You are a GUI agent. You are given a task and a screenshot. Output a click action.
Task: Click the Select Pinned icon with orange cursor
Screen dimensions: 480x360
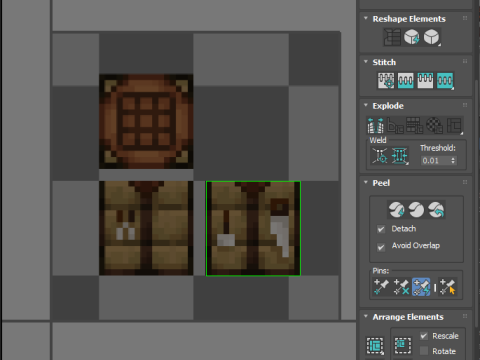447,287
